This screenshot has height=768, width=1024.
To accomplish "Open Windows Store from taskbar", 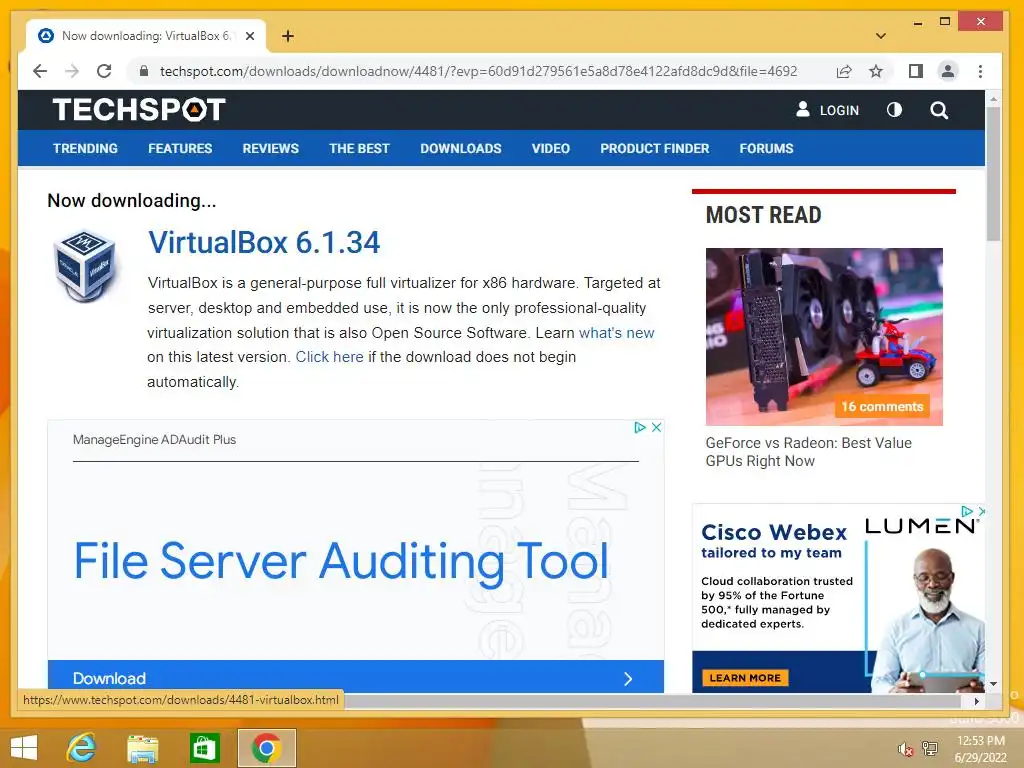I will pyautogui.click(x=204, y=748).
